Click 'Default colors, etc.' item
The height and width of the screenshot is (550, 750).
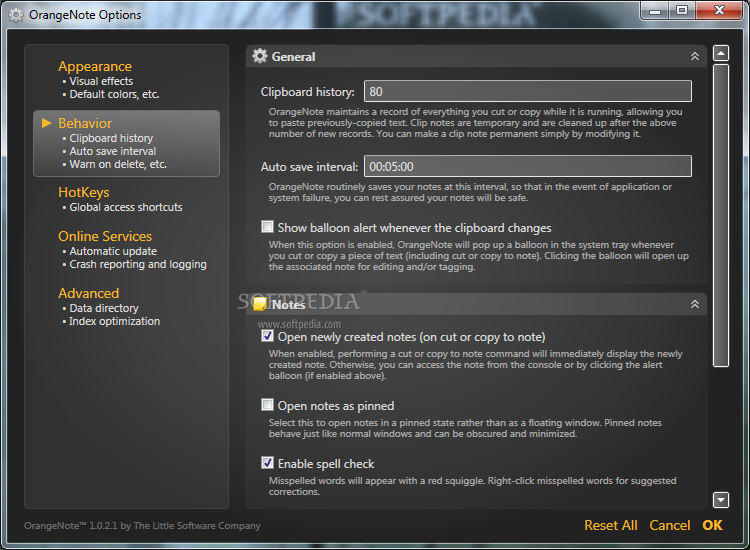pos(114,94)
